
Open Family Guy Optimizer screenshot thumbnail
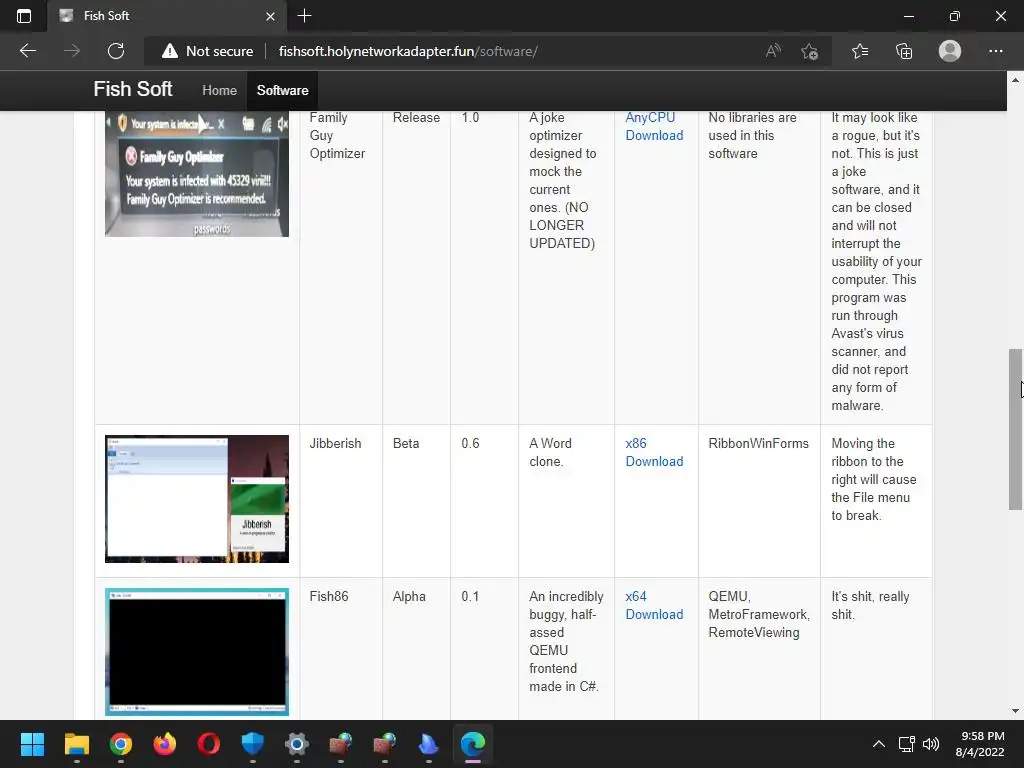(x=197, y=174)
